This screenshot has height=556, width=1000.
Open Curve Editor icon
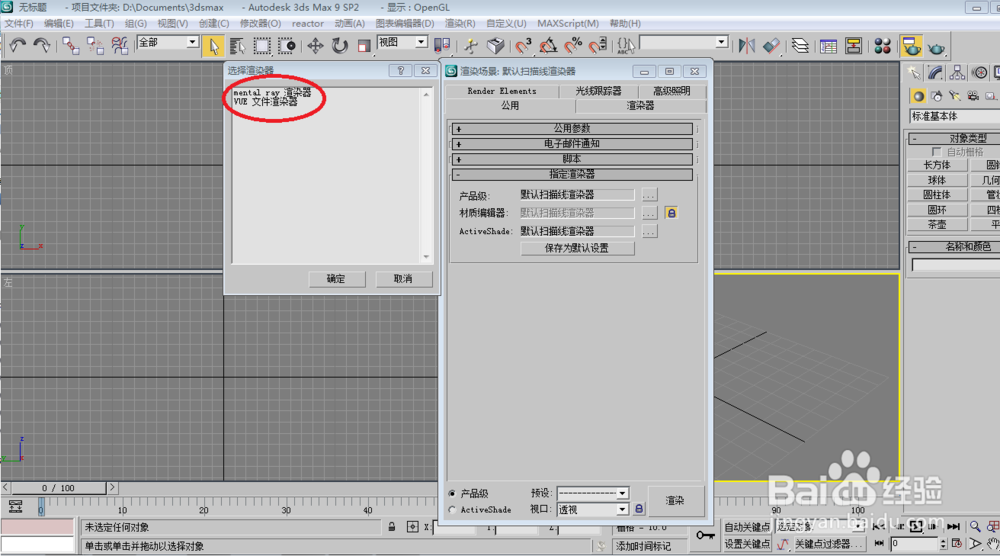pos(828,46)
